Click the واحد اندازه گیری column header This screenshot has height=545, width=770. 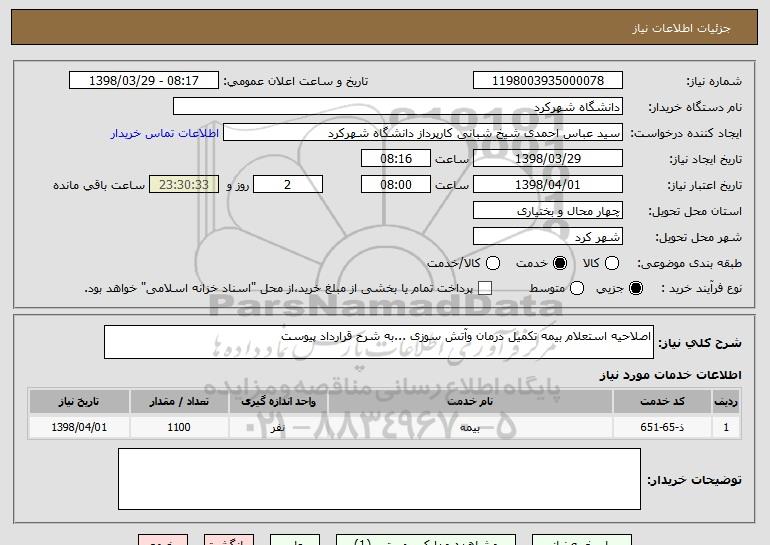click(278, 402)
